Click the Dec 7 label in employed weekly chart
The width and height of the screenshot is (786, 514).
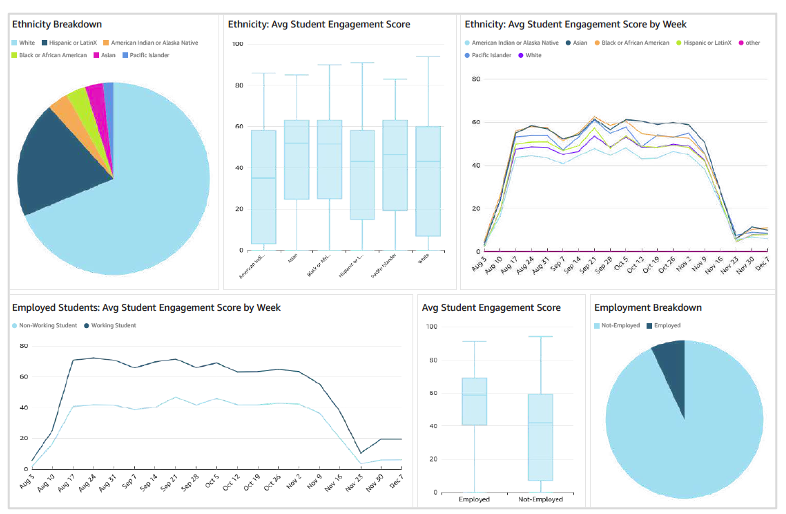[x=396, y=481]
